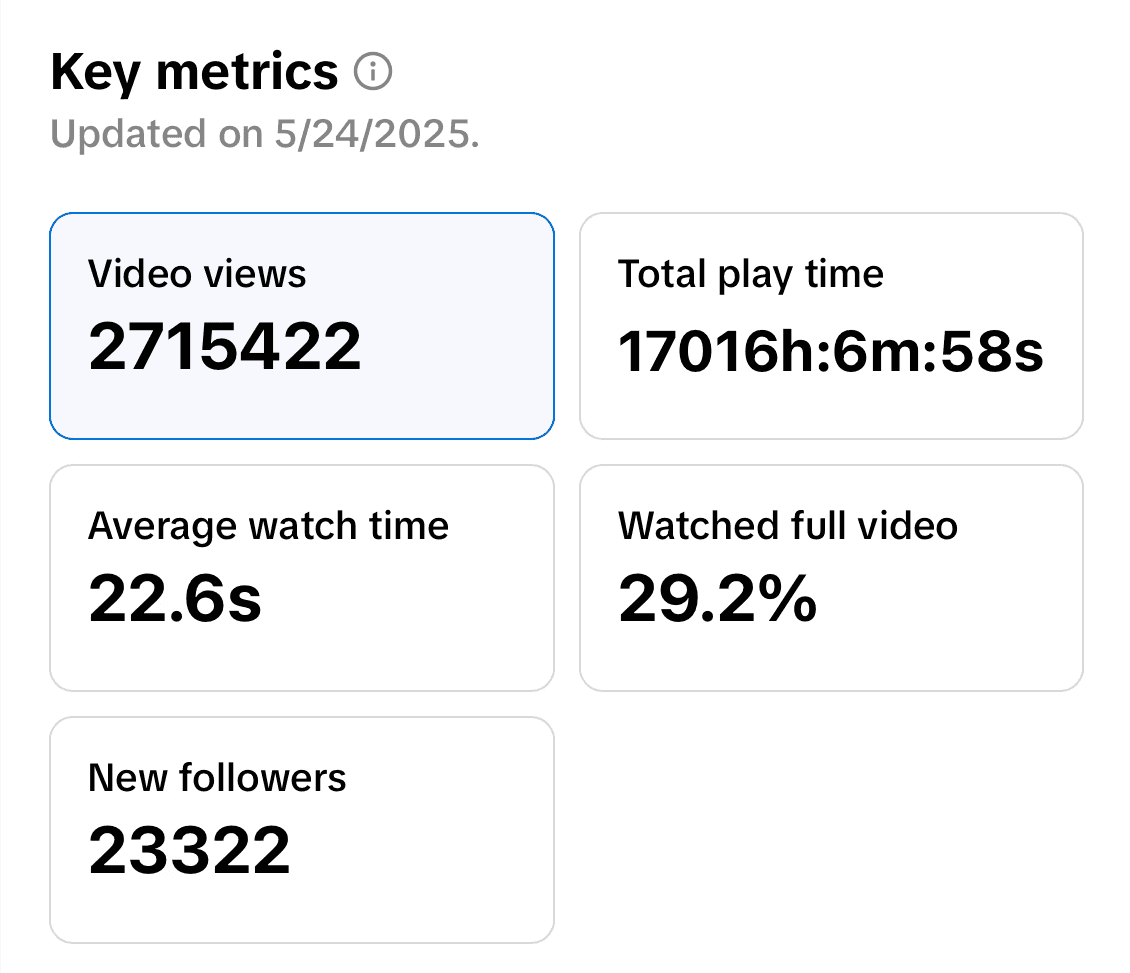This screenshot has width=1130, height=973.
Task: Click the Total play time label
Action: (751, 275)
